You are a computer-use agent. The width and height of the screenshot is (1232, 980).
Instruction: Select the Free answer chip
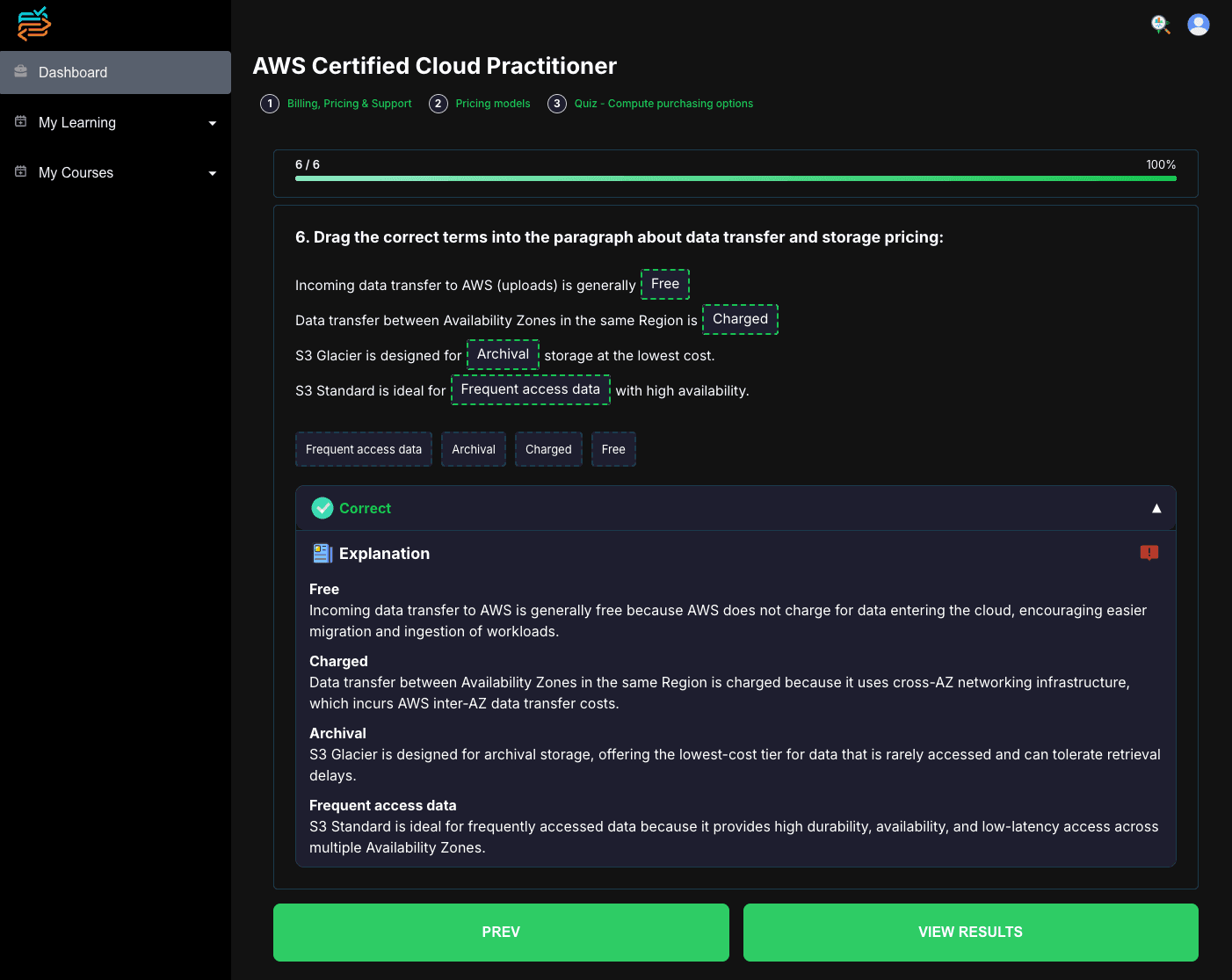pos(613,449)
